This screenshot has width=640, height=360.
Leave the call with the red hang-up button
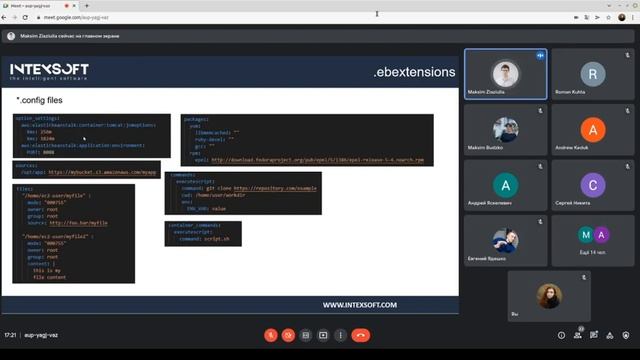click(361, 335)
